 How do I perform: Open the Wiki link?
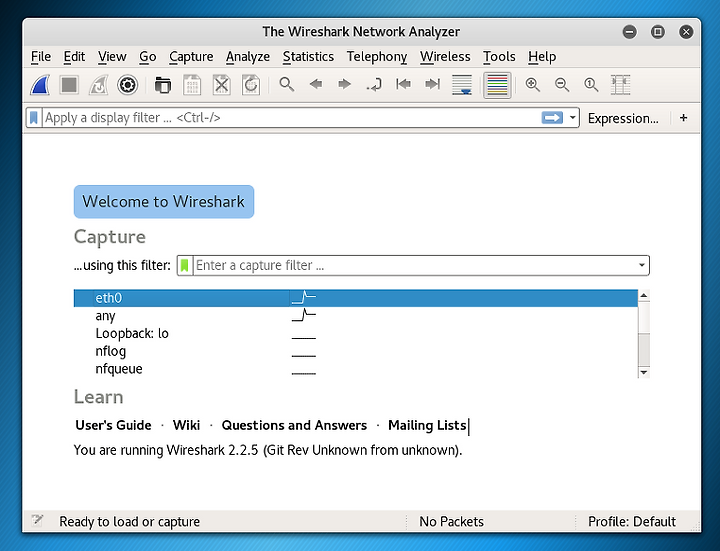pyautogui.click(x=186, y=425)
